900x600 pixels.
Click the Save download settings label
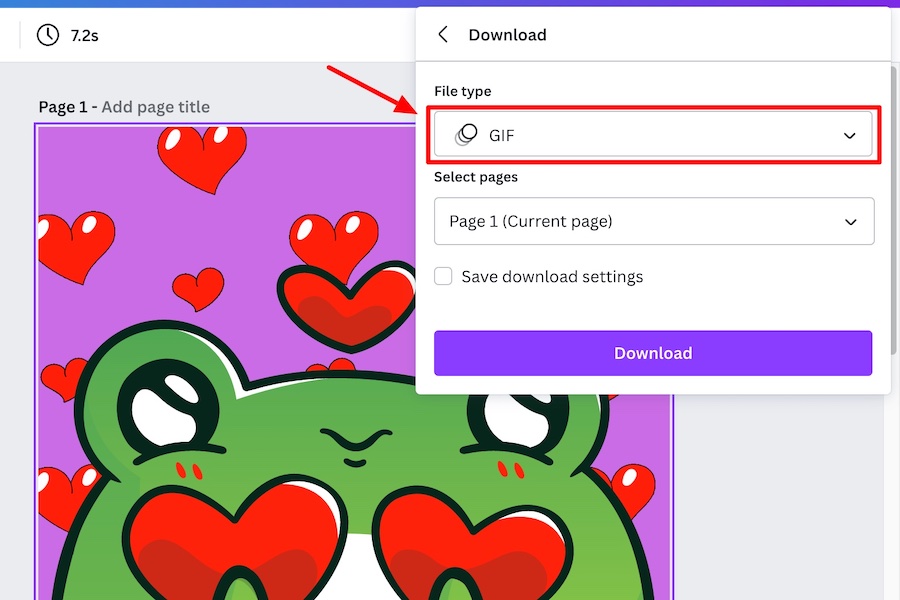pos(552,277)
